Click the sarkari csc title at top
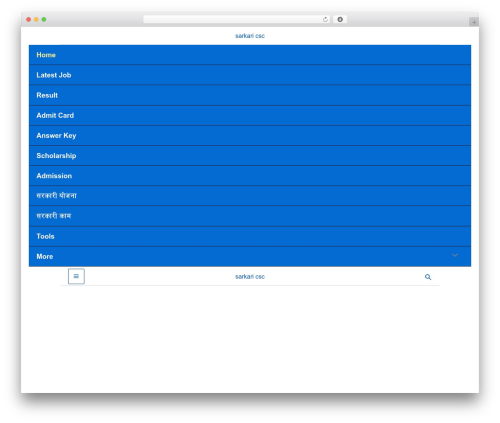Viewport: 500px width, 423px height. pos(250,36)
